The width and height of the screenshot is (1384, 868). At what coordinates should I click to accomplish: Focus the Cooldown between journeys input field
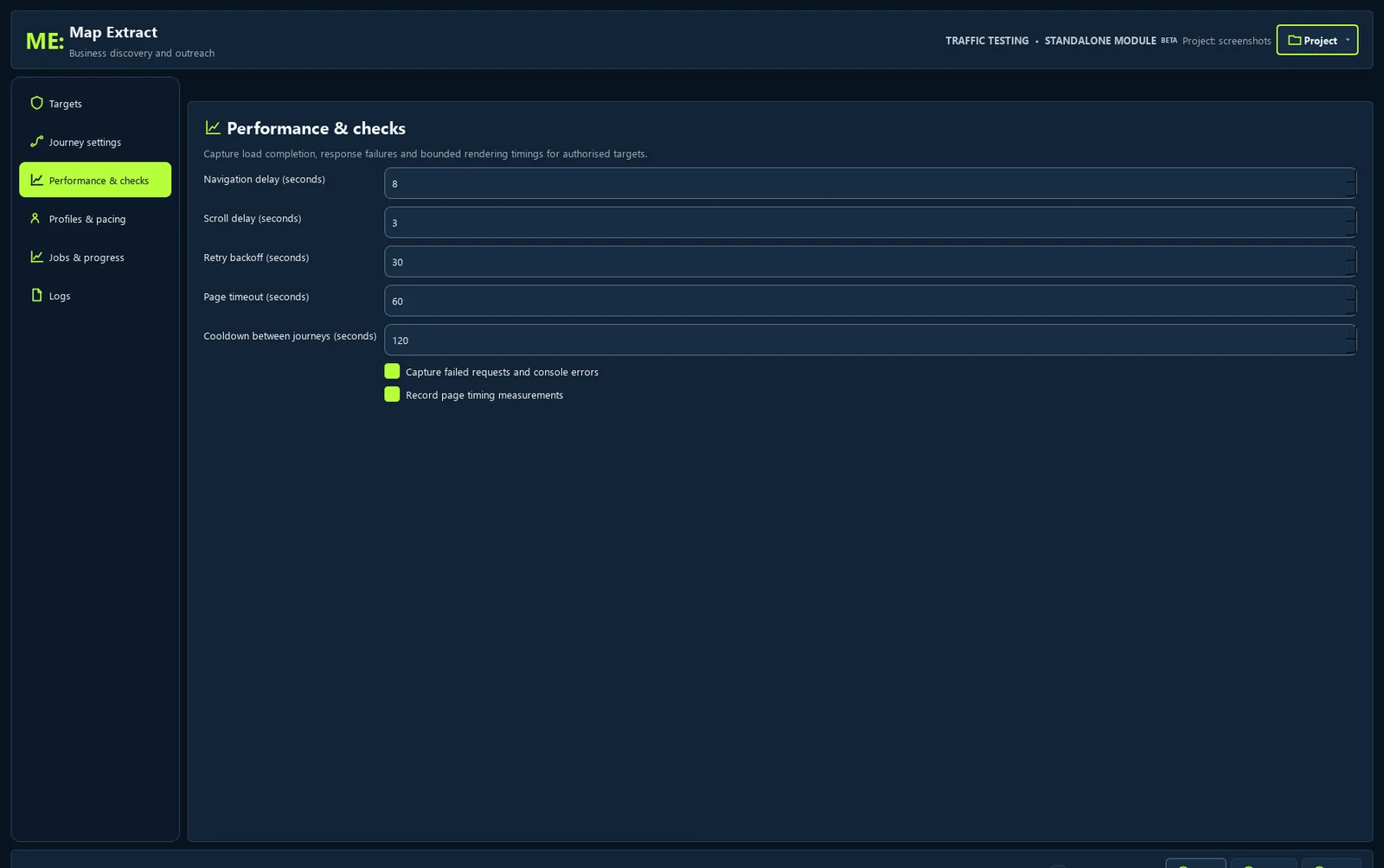(x=870, y=340)
